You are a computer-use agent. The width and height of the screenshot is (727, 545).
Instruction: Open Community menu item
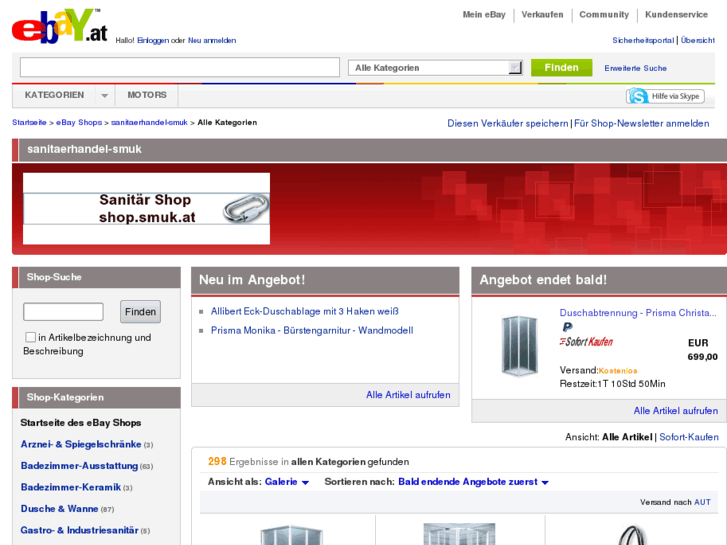pyautogui.click(x=604, y=15)
